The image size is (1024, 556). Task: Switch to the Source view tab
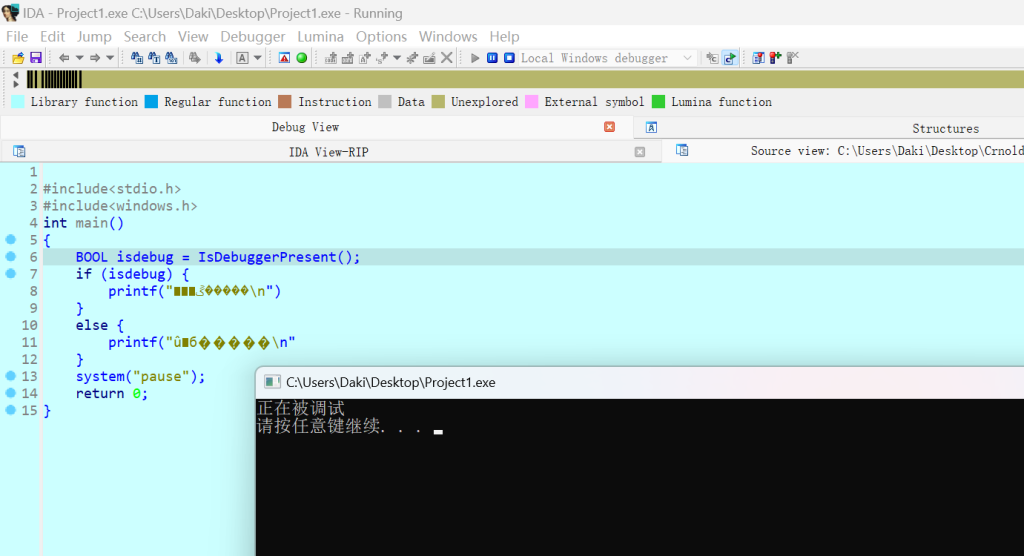coord(886,151)
